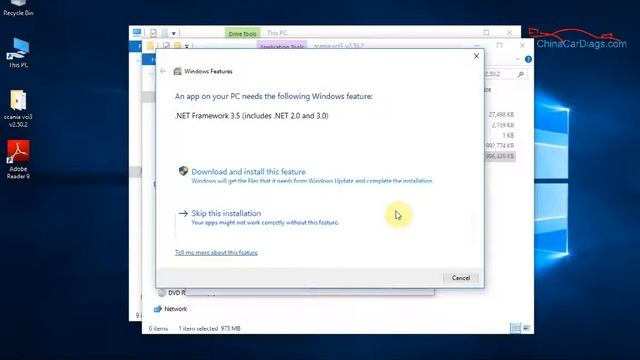640x360 pixels.
Task: Switch to Drive Tools tab in This PC window
Action: point(242,33)
